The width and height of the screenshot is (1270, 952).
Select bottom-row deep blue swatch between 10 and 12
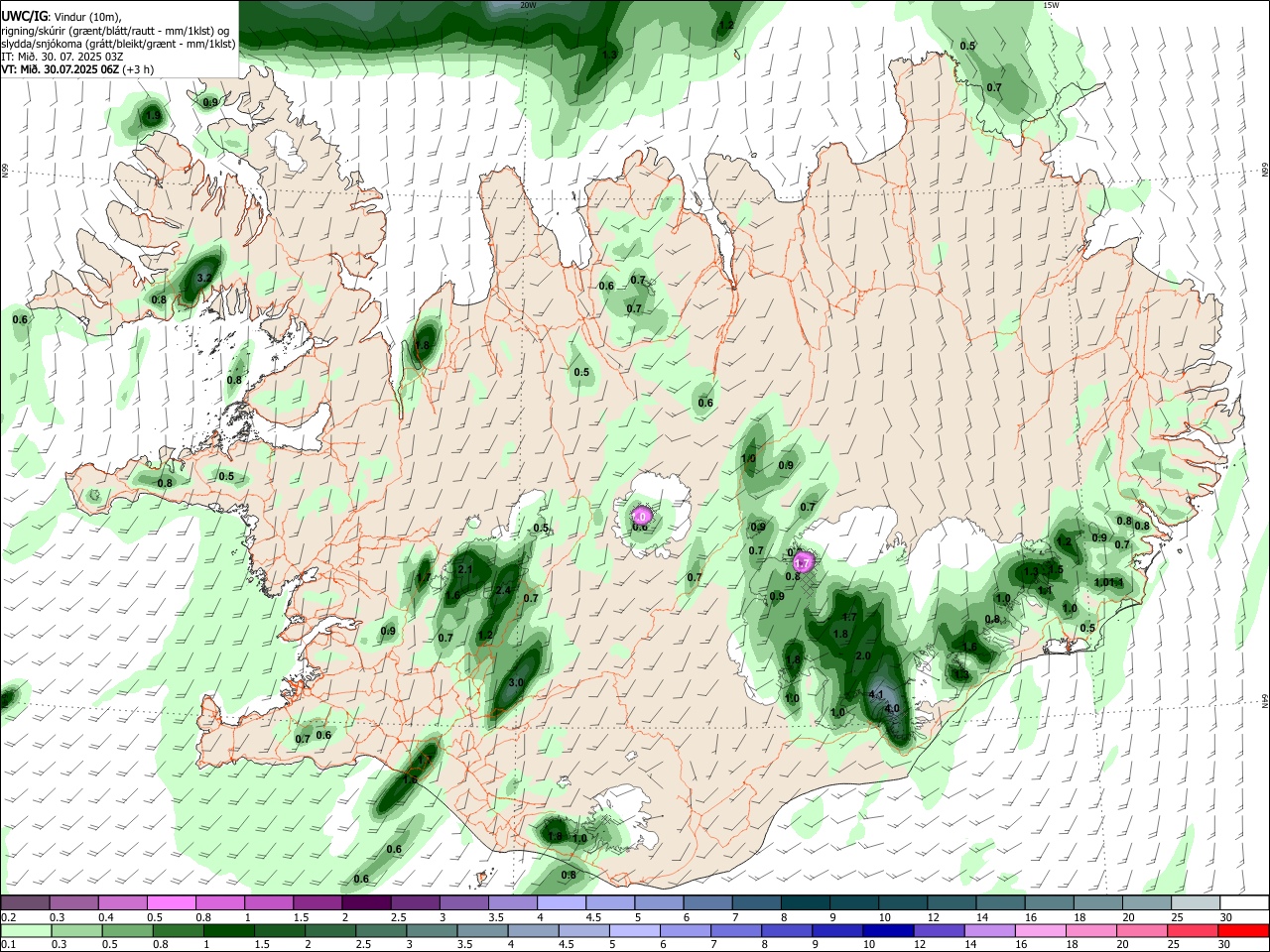[889, 931]
